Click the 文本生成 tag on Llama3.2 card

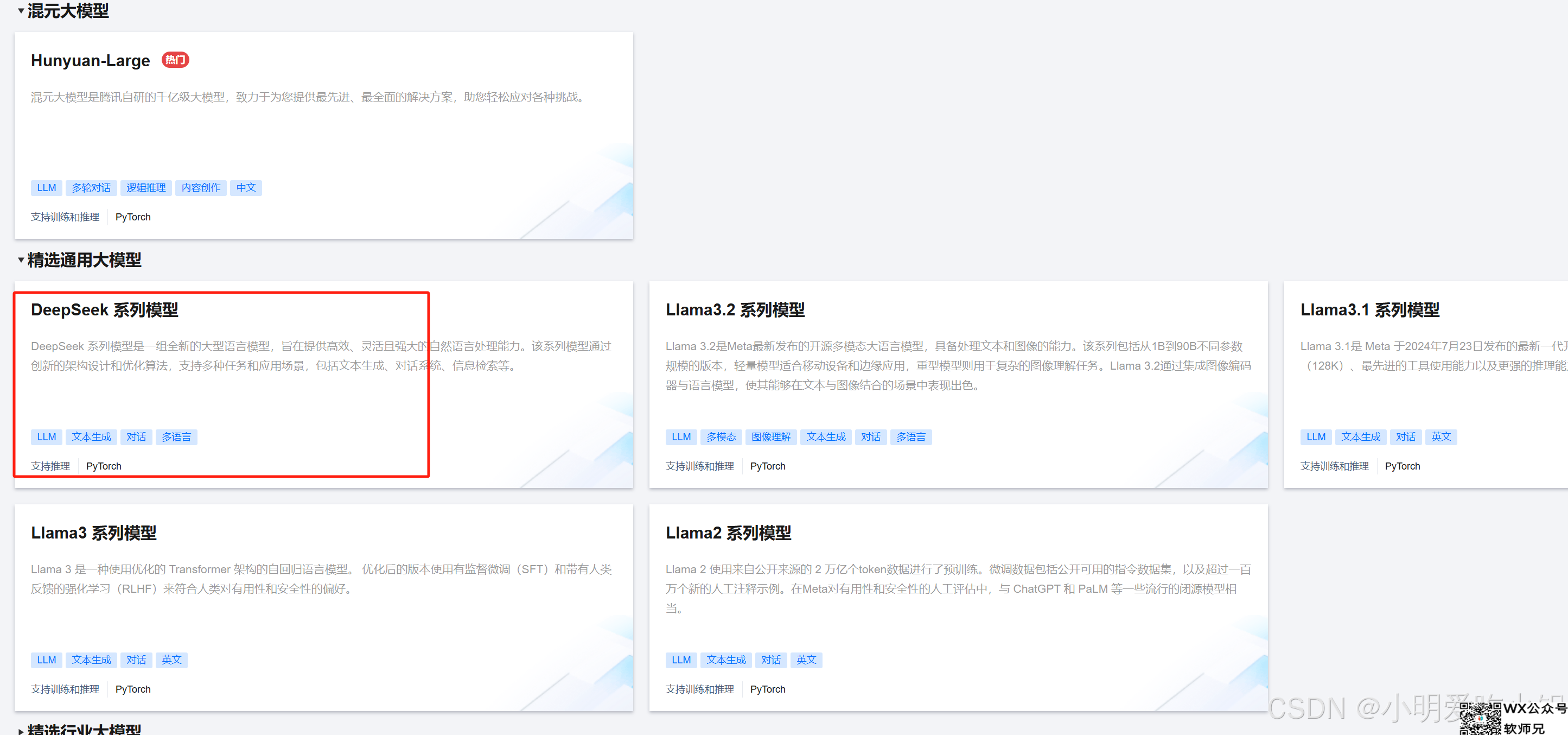tap(826, 436)
